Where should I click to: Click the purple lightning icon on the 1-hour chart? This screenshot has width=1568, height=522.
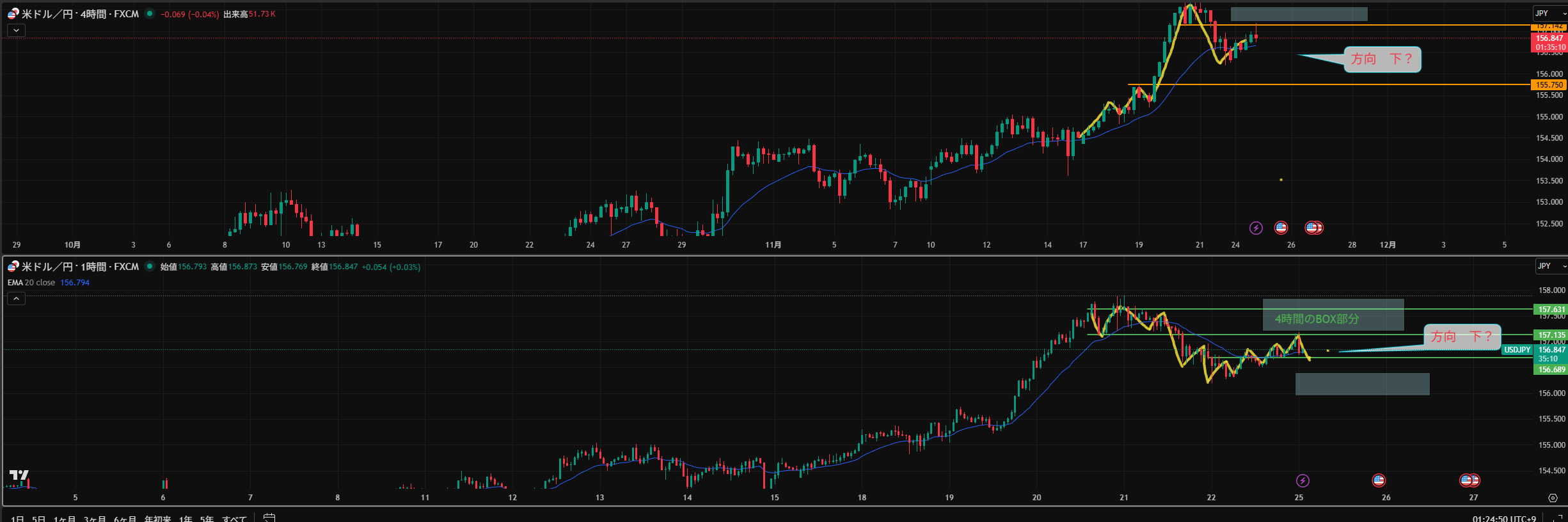click(x=1303, y=480)
